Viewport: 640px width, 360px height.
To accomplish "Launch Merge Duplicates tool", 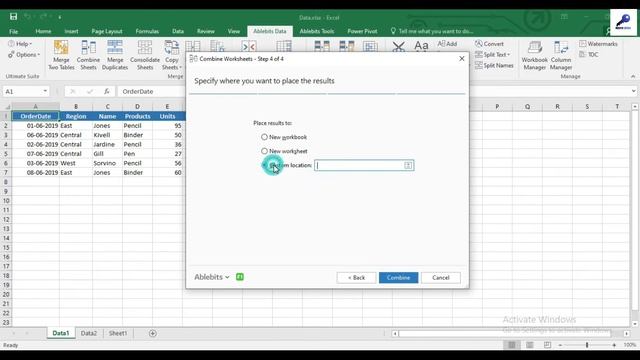I will (115, 55).
